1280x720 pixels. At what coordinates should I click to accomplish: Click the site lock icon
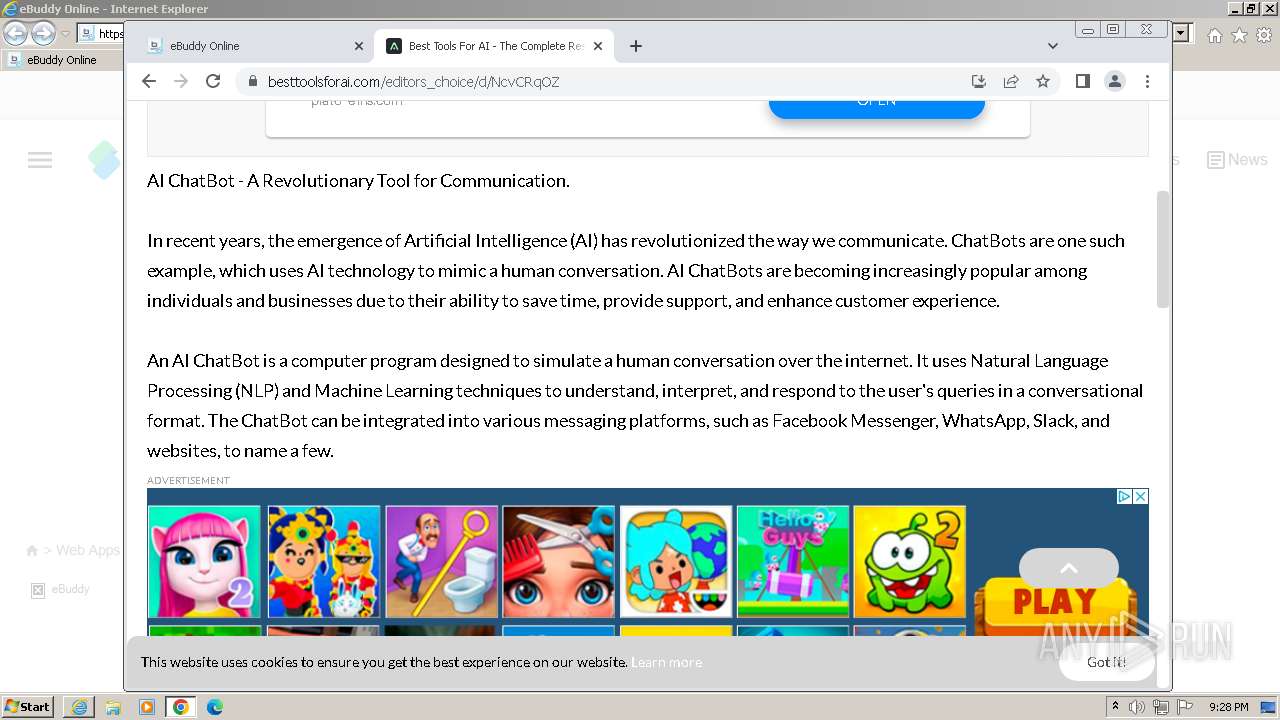pos(252,82)
